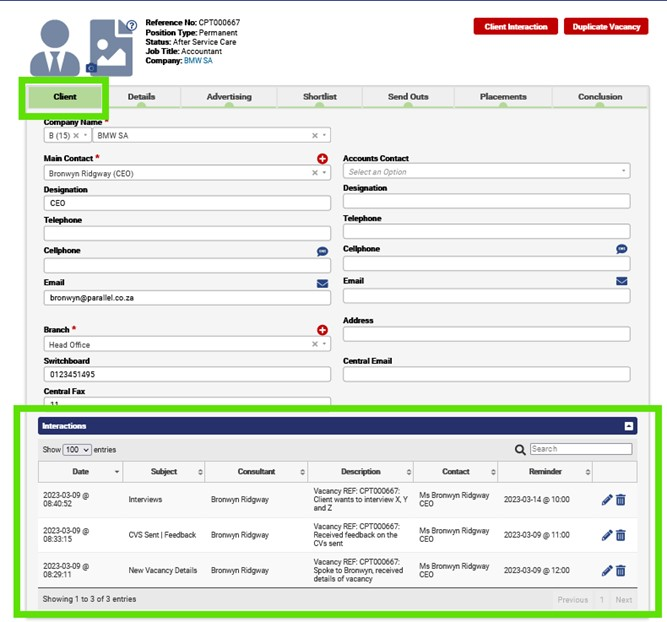
Task: Click the Central Email input field
Action: pyautogui.click(x=487, y=374)
